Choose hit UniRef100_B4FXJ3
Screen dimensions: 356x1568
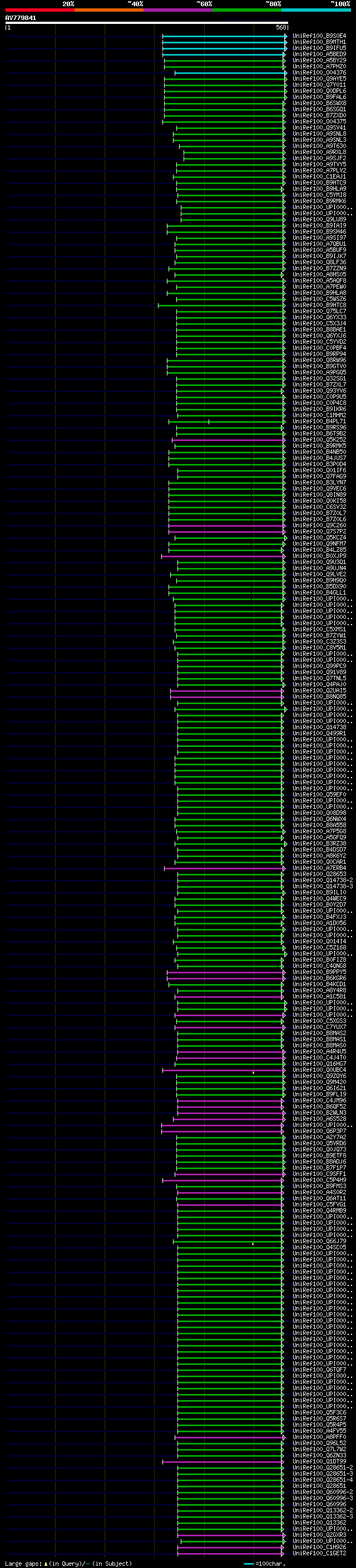pos(319,917)
